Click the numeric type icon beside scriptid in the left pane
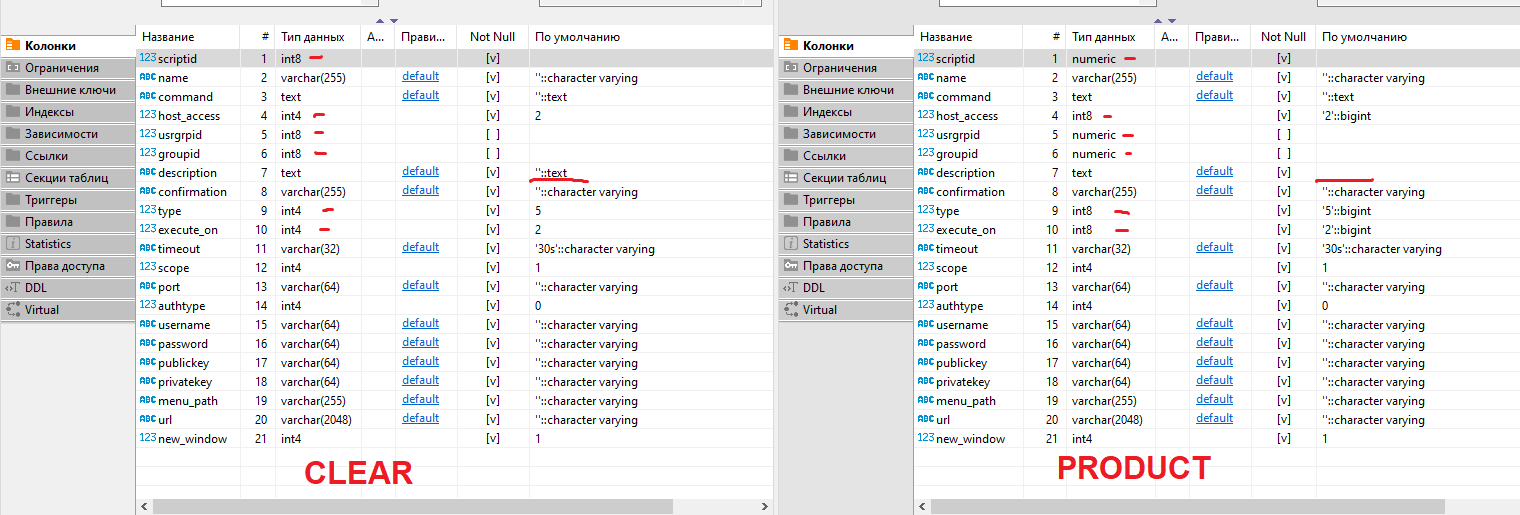 147,58
